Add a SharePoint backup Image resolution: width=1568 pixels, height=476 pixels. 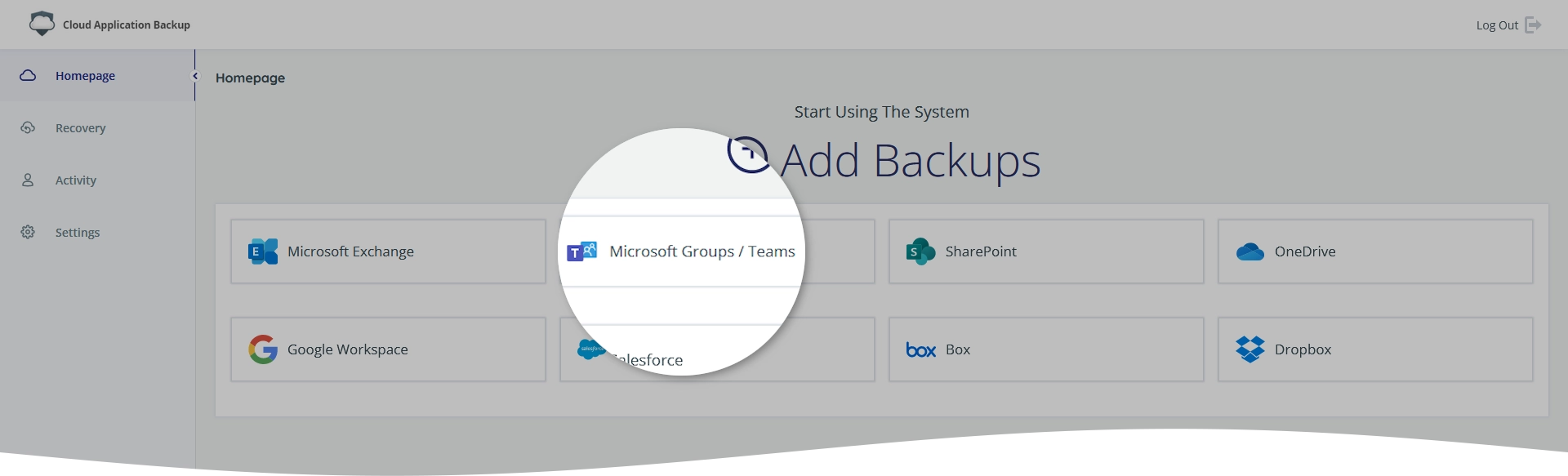tap(1046, 251)
